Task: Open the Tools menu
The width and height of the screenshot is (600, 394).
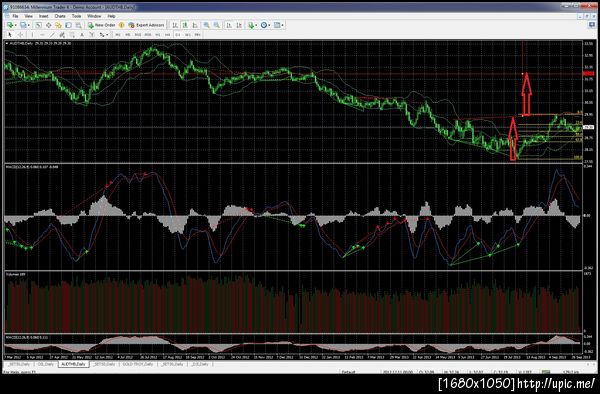Action: point(77,16)
